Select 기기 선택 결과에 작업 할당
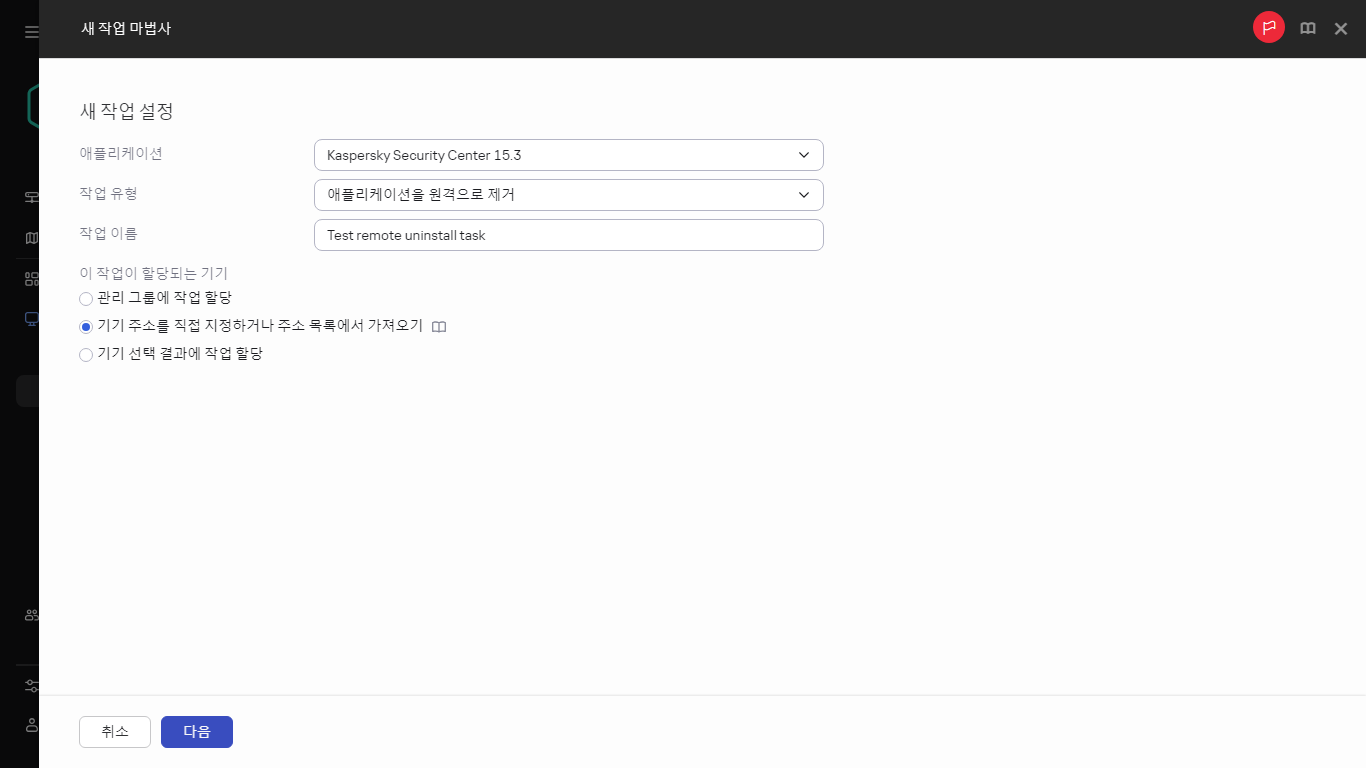The height and width of the screenshot is (768, 1366). [86, 354]
